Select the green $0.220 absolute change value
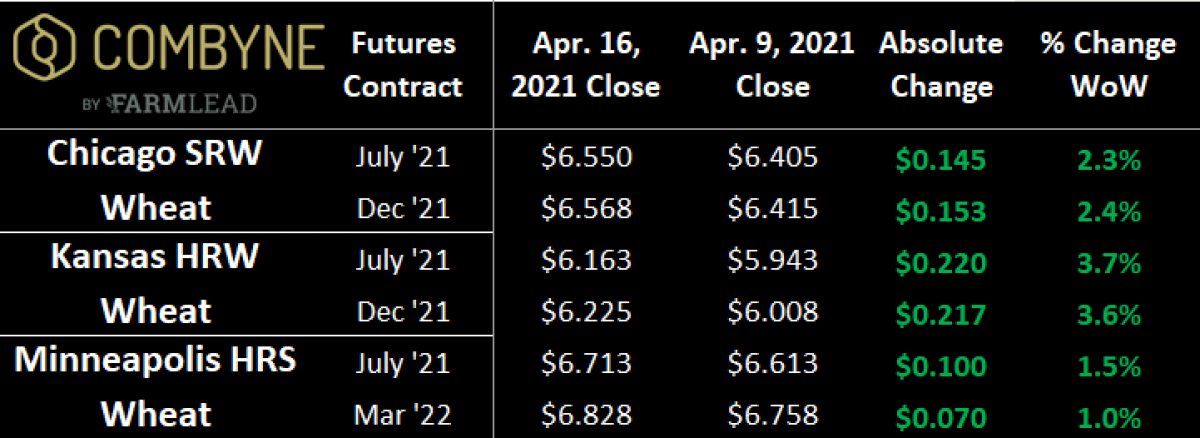 tap(940, 260)
